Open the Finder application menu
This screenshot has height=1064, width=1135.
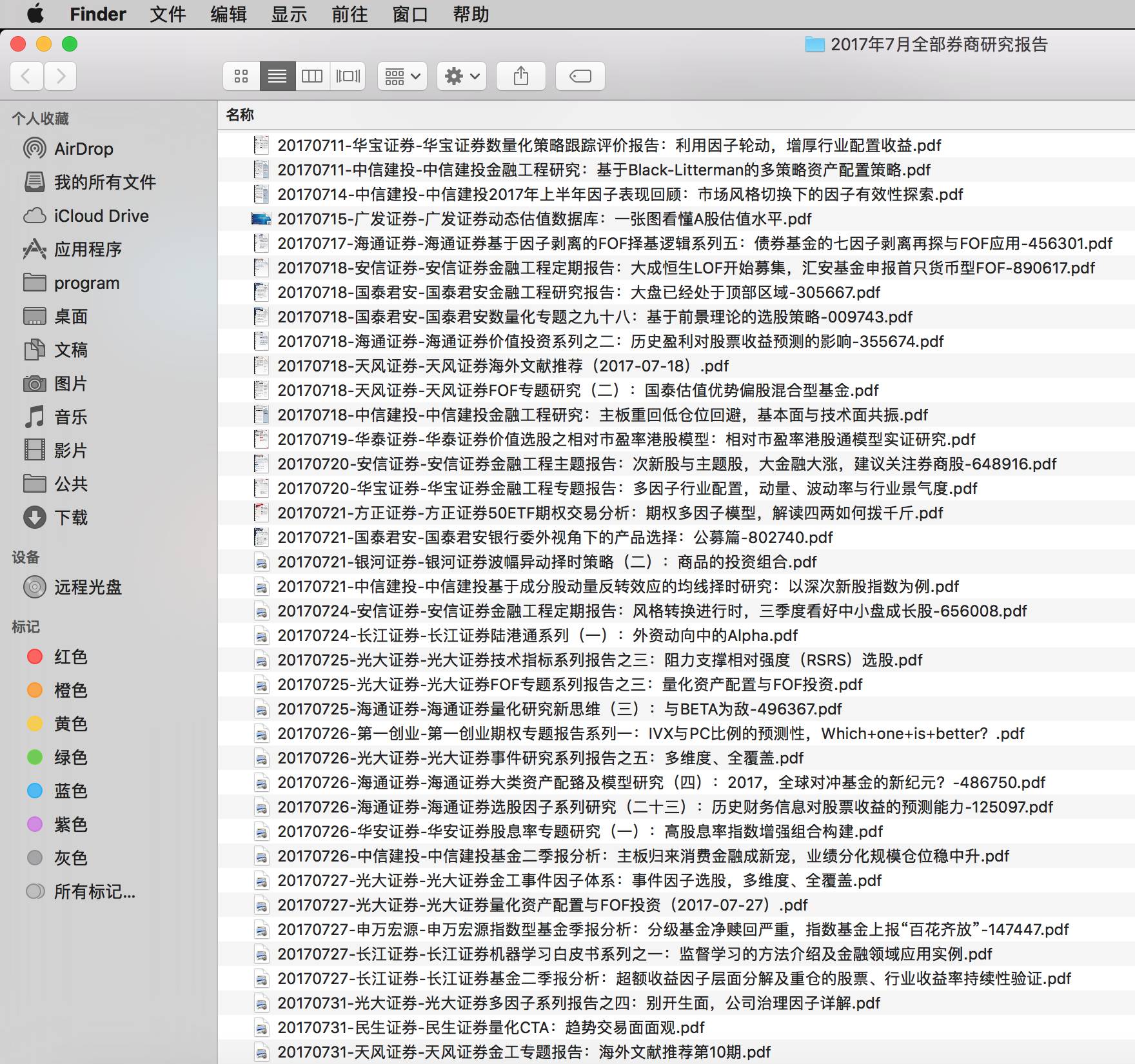click(x=98, y=14)
